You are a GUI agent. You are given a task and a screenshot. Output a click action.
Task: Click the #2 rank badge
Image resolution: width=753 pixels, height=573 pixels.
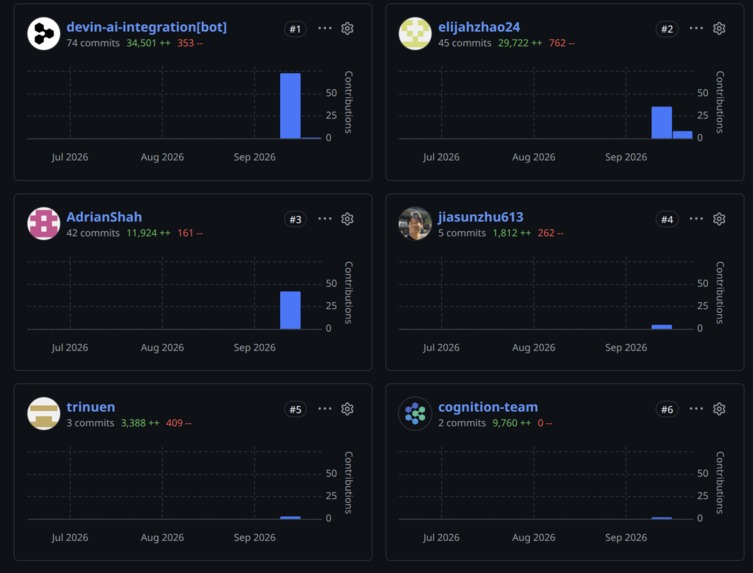[667, 29]
